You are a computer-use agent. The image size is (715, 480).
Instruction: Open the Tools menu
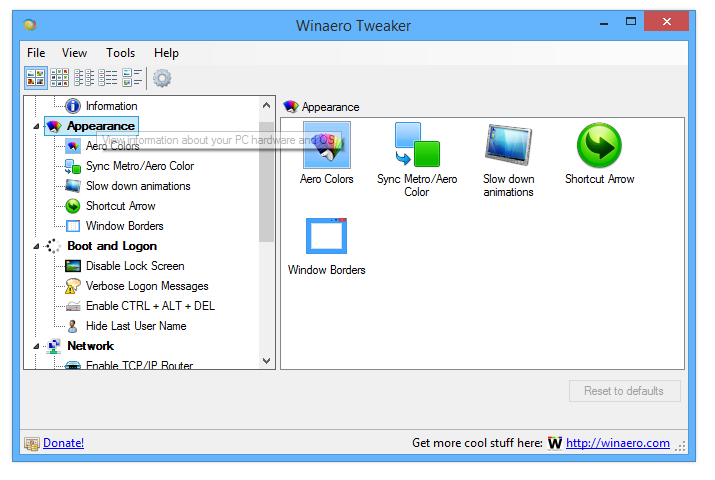click(x=120, y=53)
